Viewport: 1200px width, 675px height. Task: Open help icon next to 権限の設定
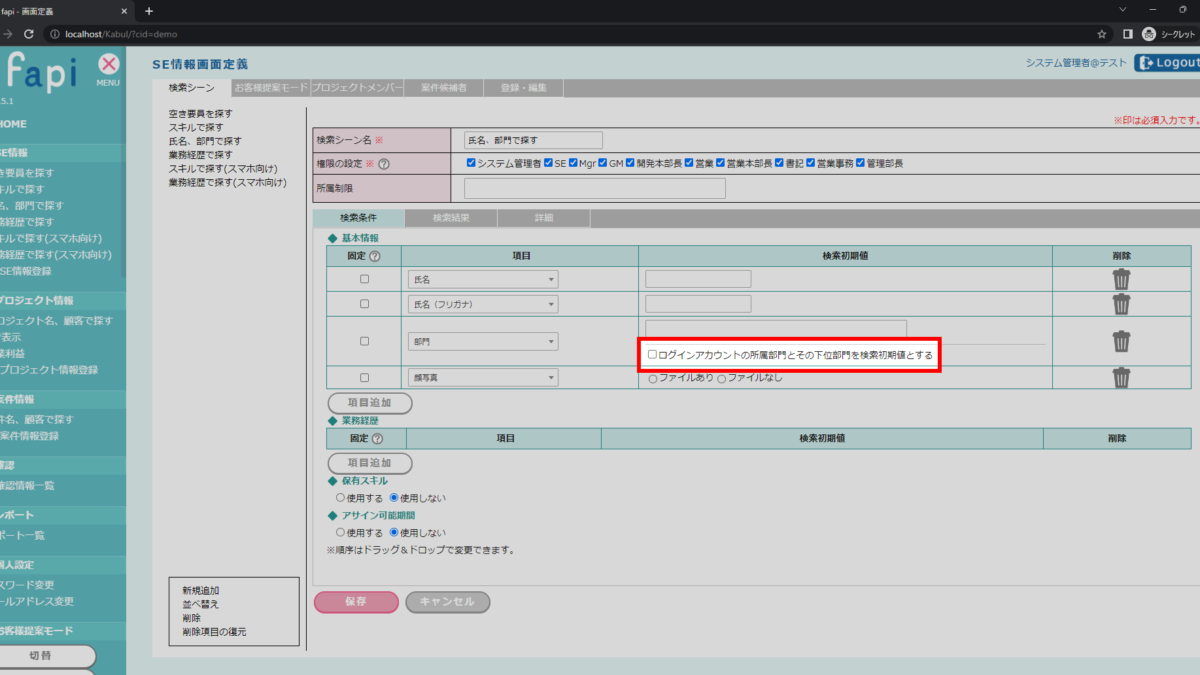[383, 164]
